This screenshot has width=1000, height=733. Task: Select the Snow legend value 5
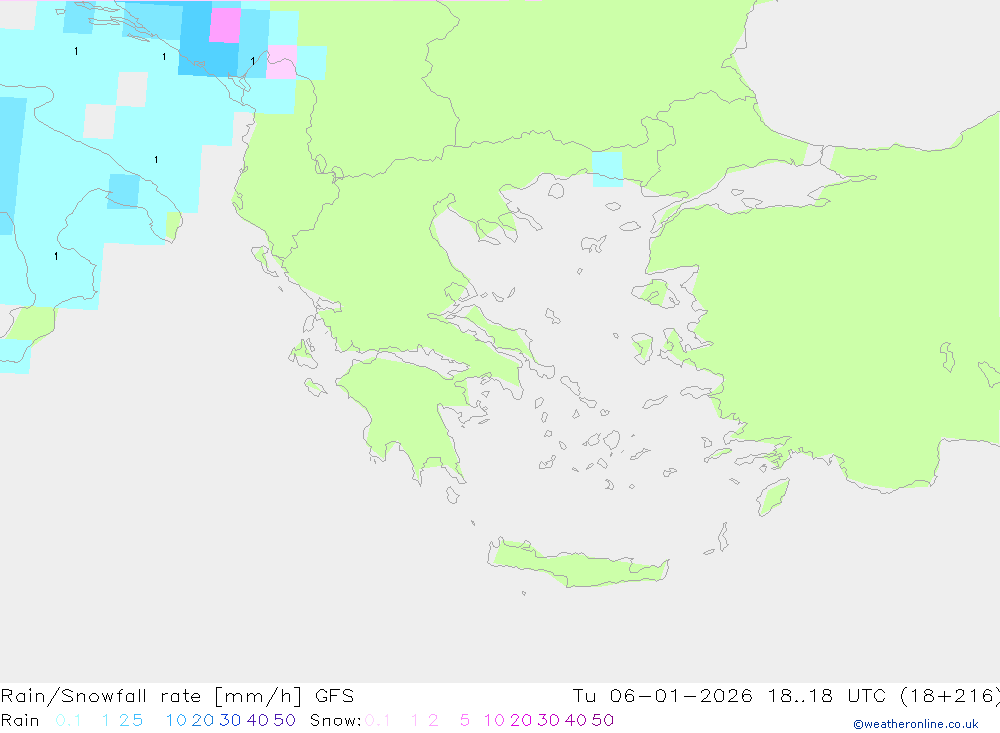click(465, 720)
